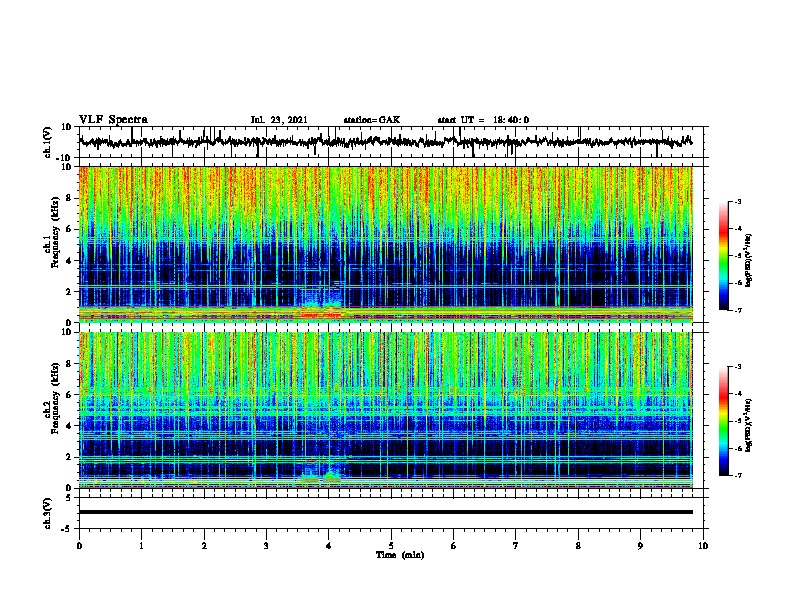Click the time axis tick label "0"
This screenshot has width=792, height=612.
(x=79, y=545)
